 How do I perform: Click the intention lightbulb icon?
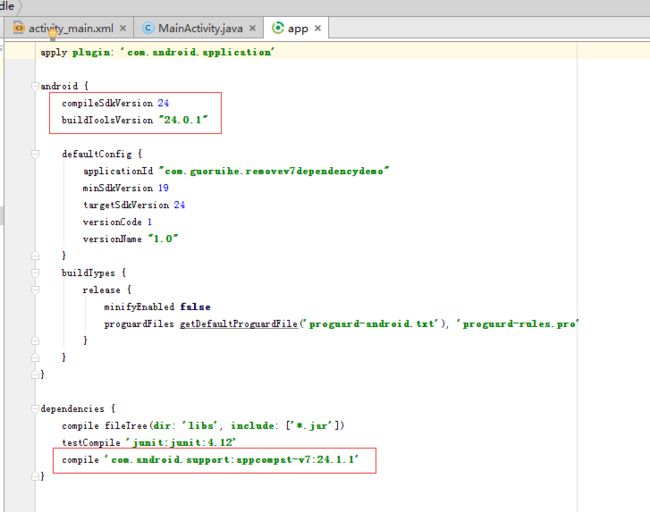tap(53, 34)
